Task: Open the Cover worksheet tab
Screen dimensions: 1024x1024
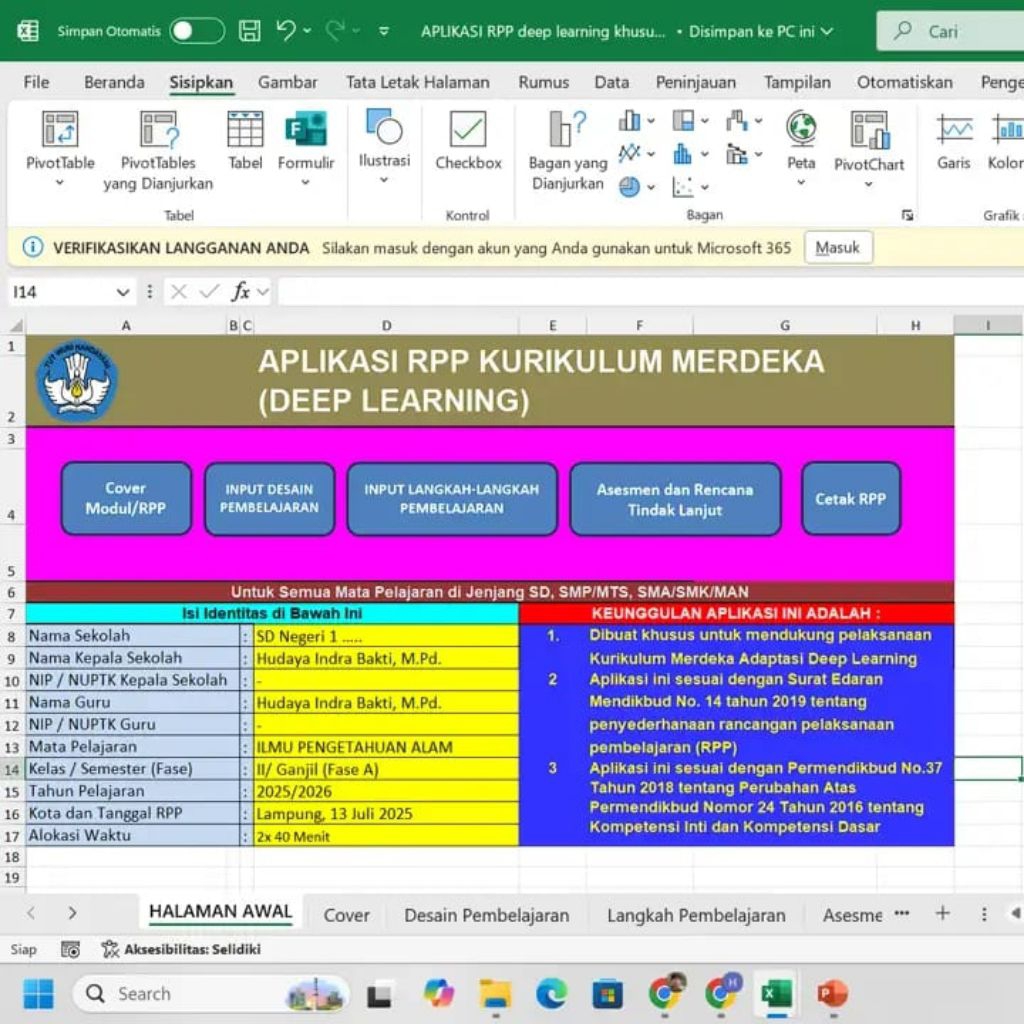Action: point(345,913)
